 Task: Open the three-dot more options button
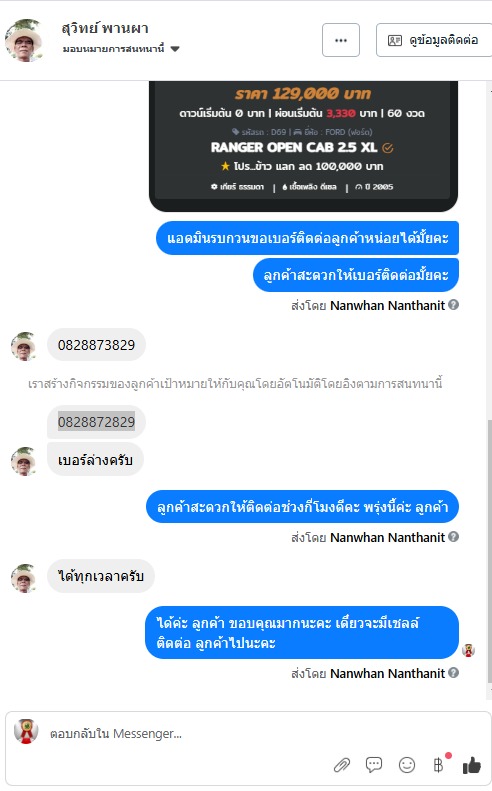coord(341,40)
